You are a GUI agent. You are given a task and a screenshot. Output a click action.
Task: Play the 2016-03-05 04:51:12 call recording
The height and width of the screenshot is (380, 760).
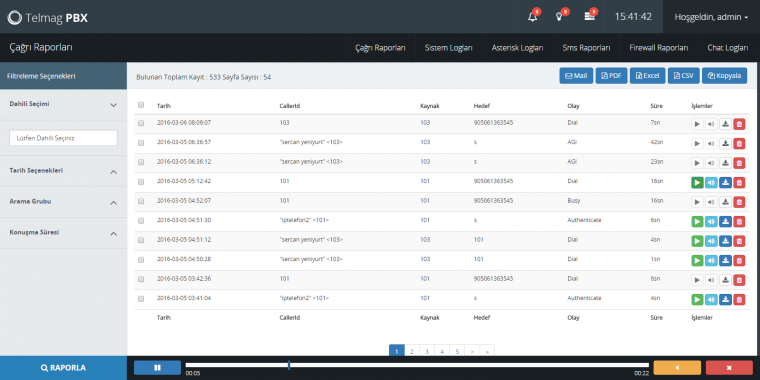pyautogui.click(x=697, y=241)
